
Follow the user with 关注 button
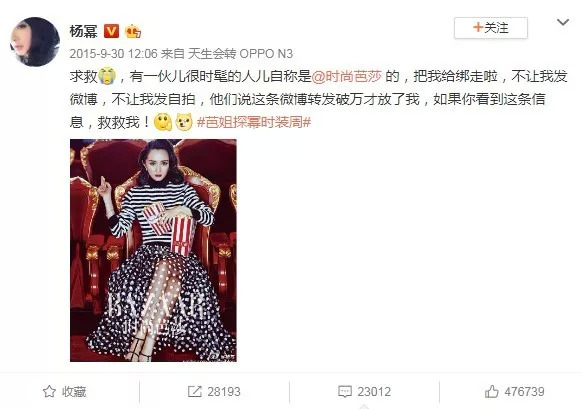[491, 28]
